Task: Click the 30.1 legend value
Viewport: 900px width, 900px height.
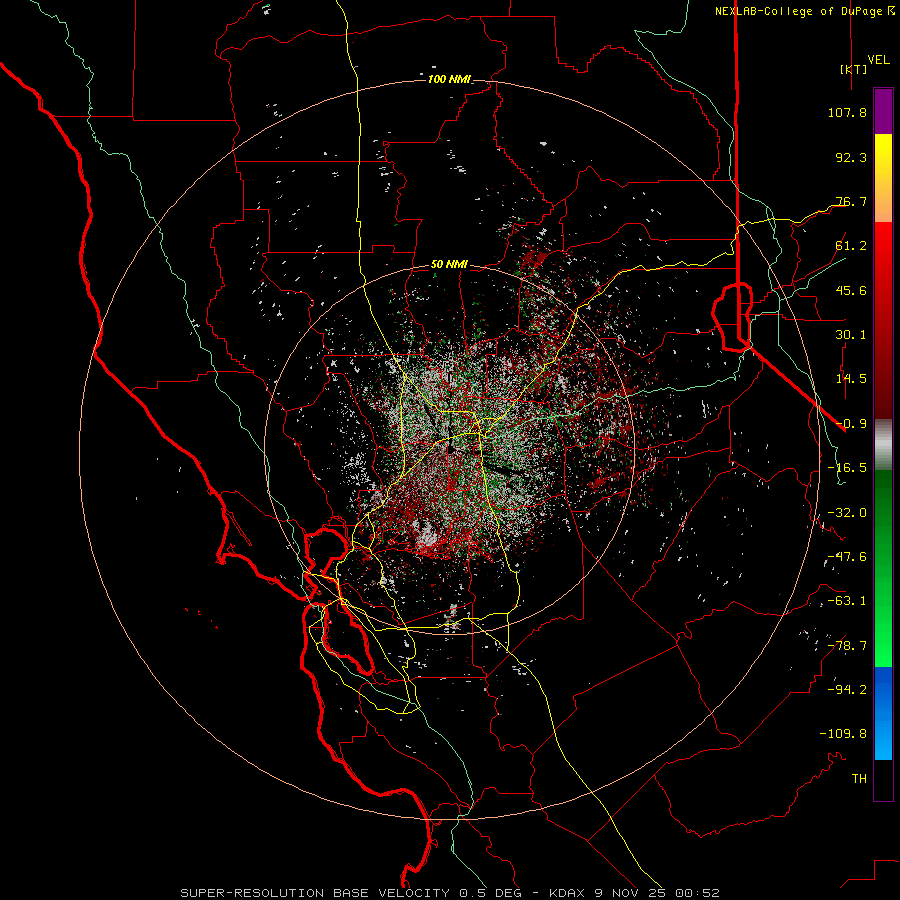Action: pyautogui.click(x=851, y=335)
